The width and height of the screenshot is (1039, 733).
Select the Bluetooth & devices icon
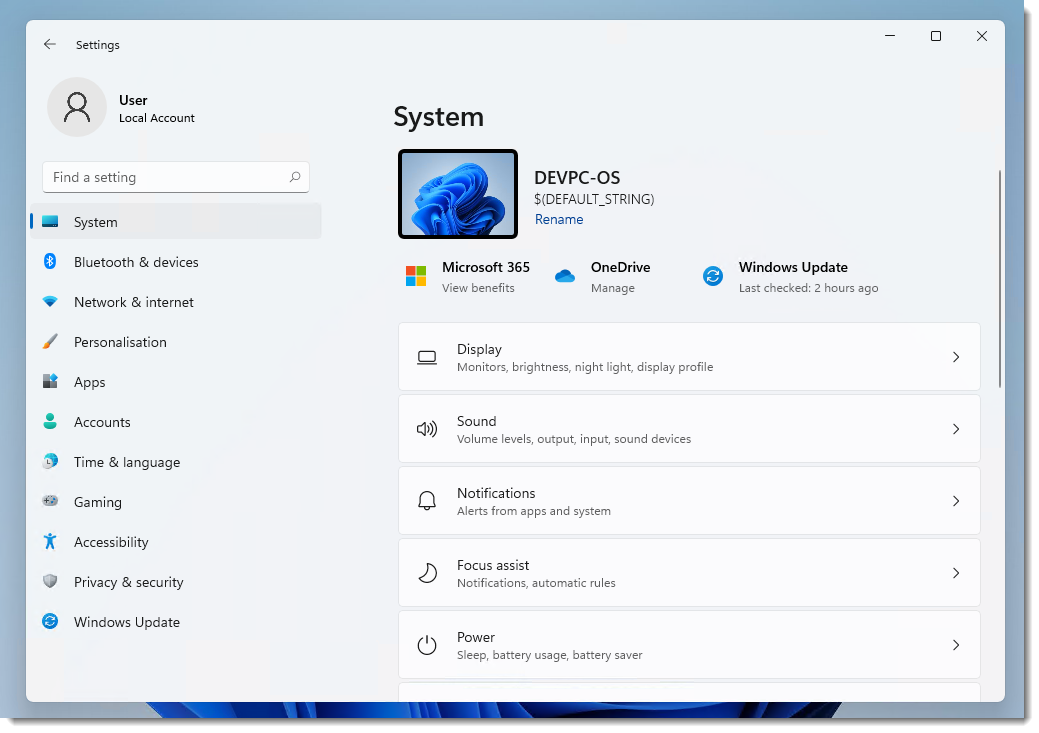[x=51, y=262]
